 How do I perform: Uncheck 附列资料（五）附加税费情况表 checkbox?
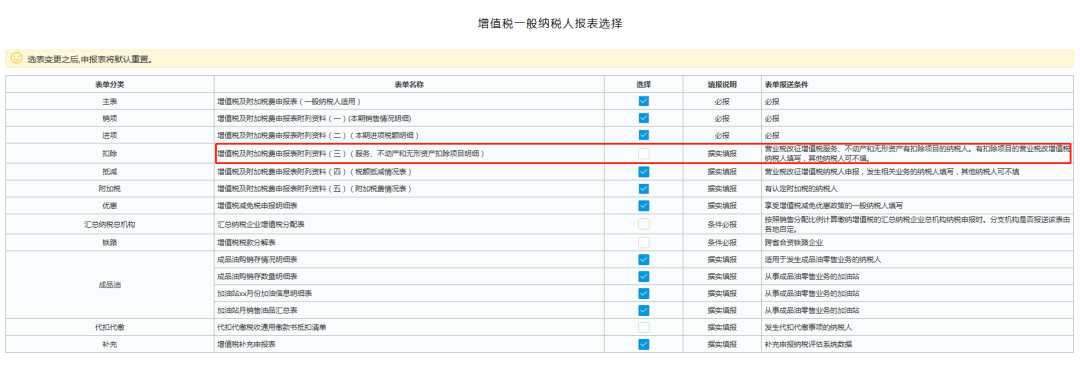(643, 189)
